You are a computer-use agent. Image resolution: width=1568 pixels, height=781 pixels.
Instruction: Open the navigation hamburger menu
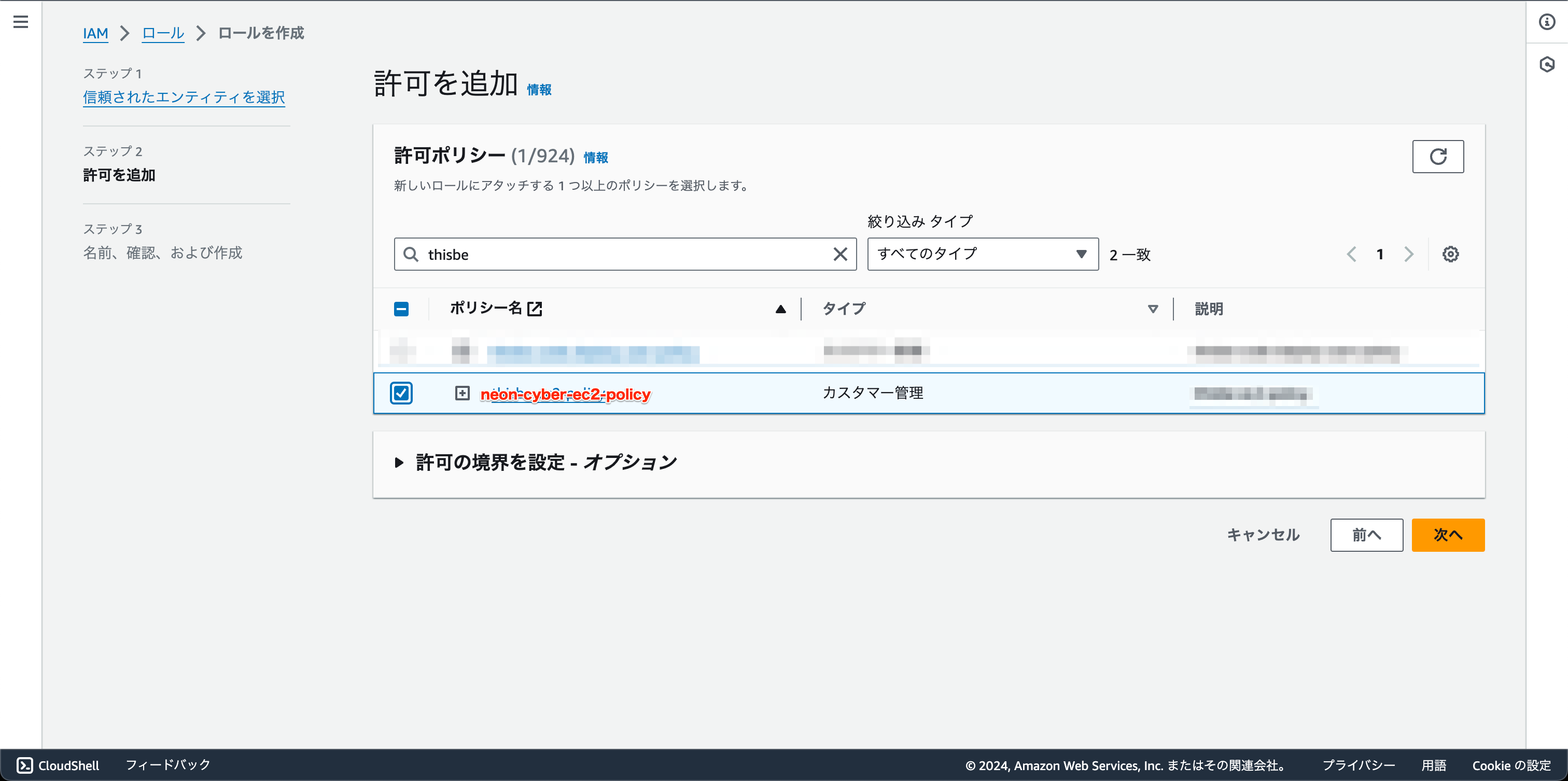click(21, 22)
